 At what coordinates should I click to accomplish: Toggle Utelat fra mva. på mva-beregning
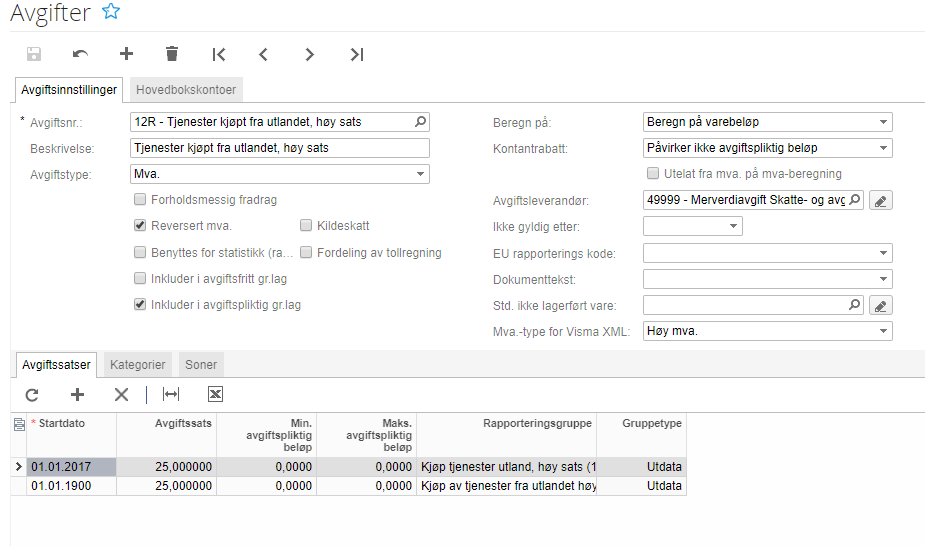click(x=653, y=173)
